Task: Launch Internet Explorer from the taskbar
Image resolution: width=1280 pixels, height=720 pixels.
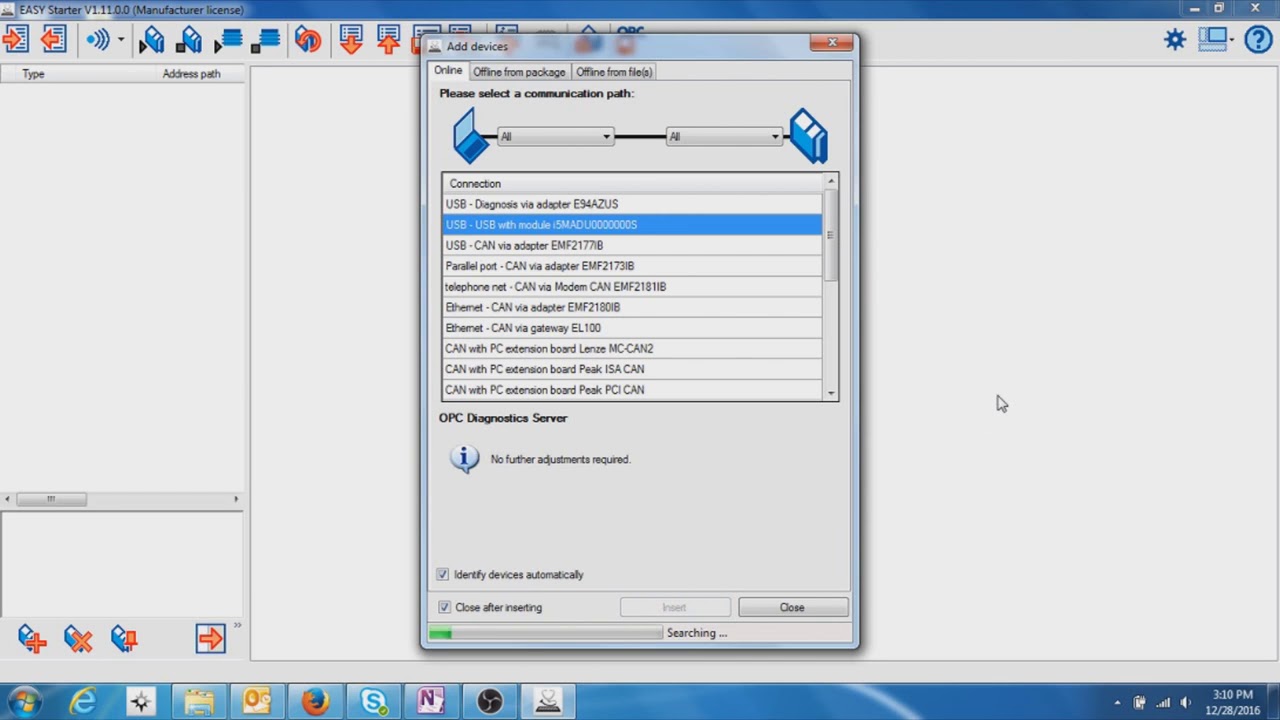Action: (82, 702)
